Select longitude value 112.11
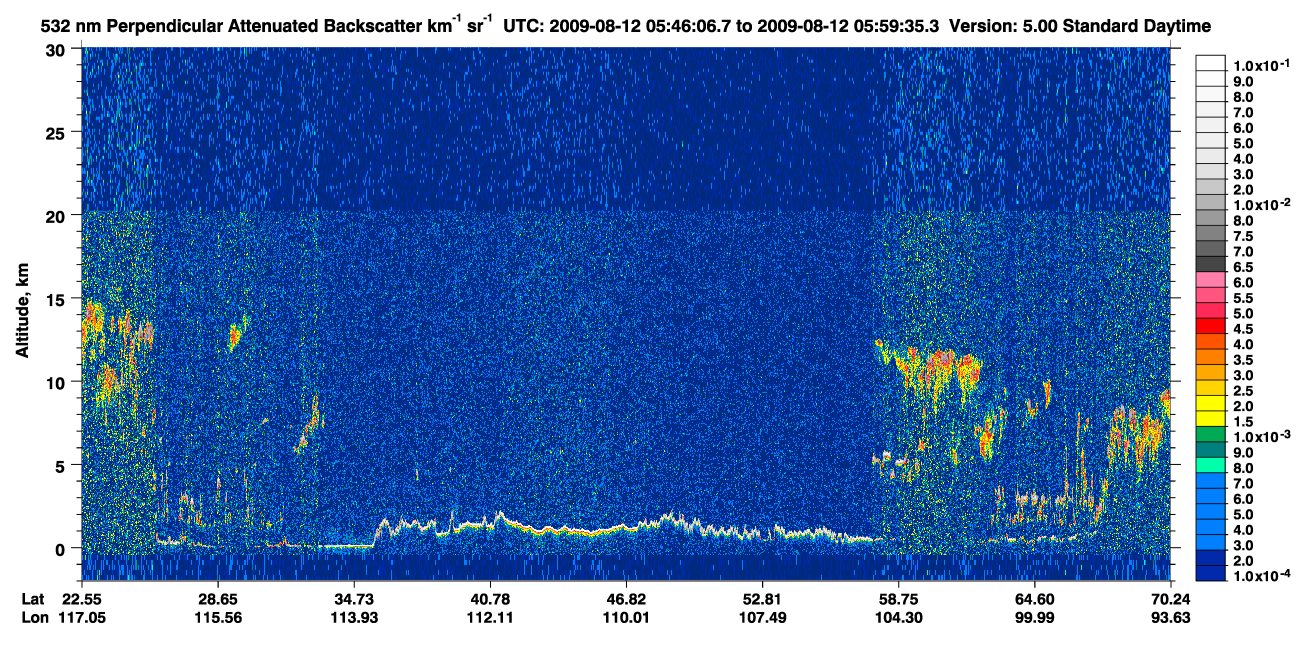Screen dimensions: 1300x667 point(490,617)
